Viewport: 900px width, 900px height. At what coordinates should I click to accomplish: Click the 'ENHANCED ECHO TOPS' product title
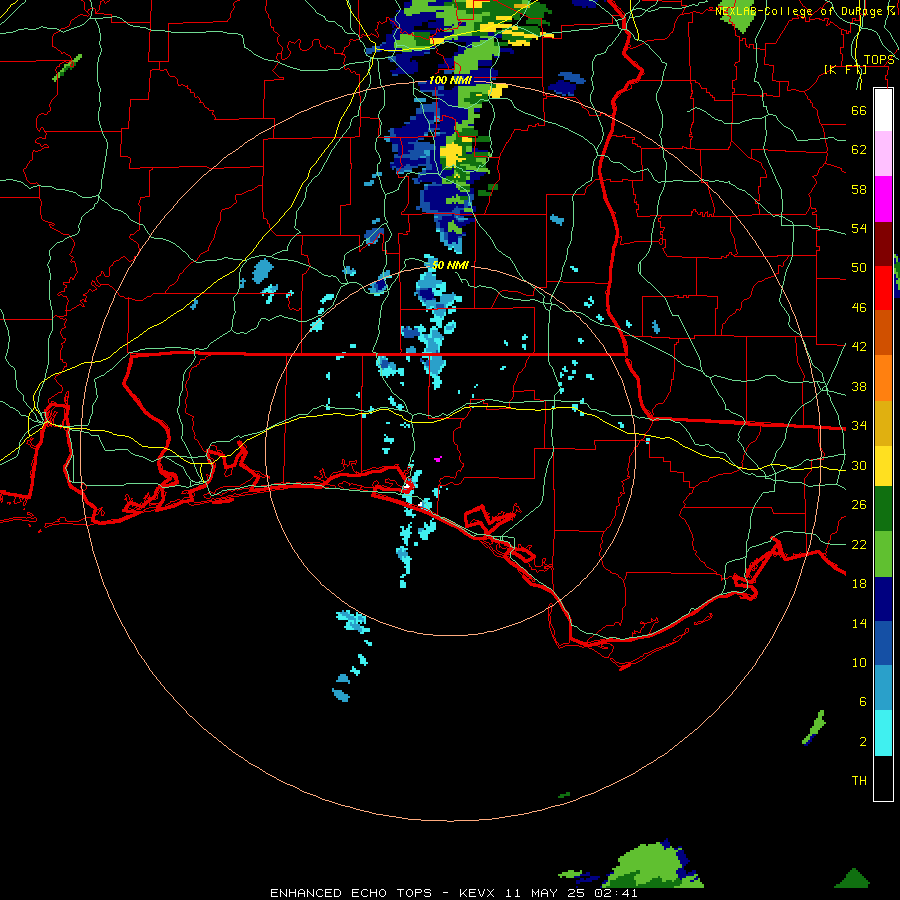(x=351, y=893)
